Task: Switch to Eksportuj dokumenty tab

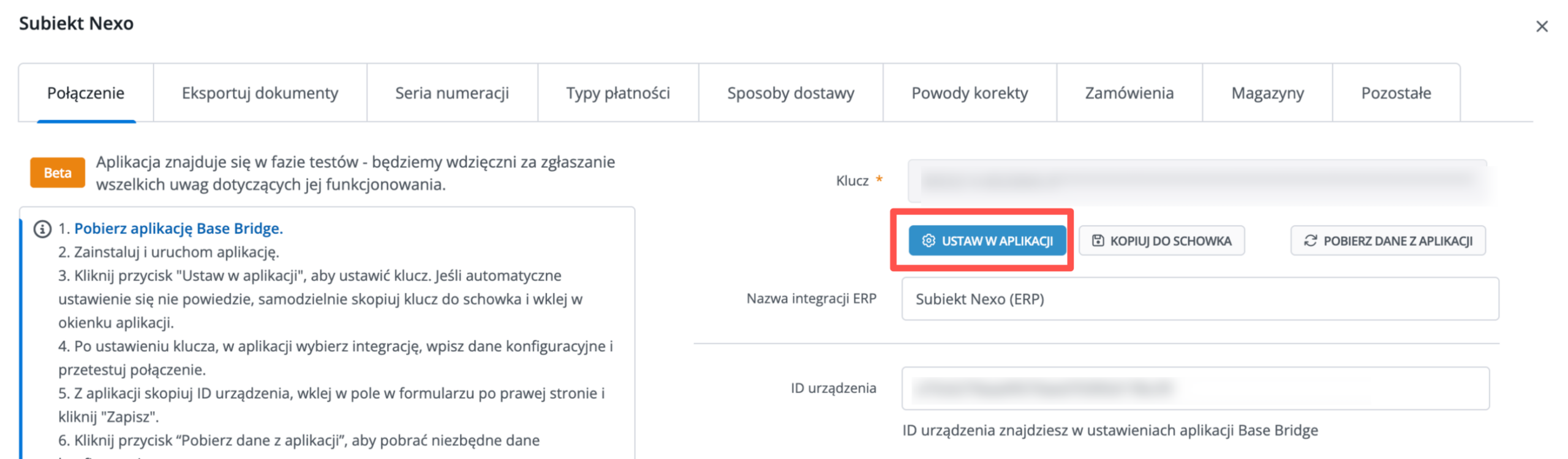Action: (260, 93)
